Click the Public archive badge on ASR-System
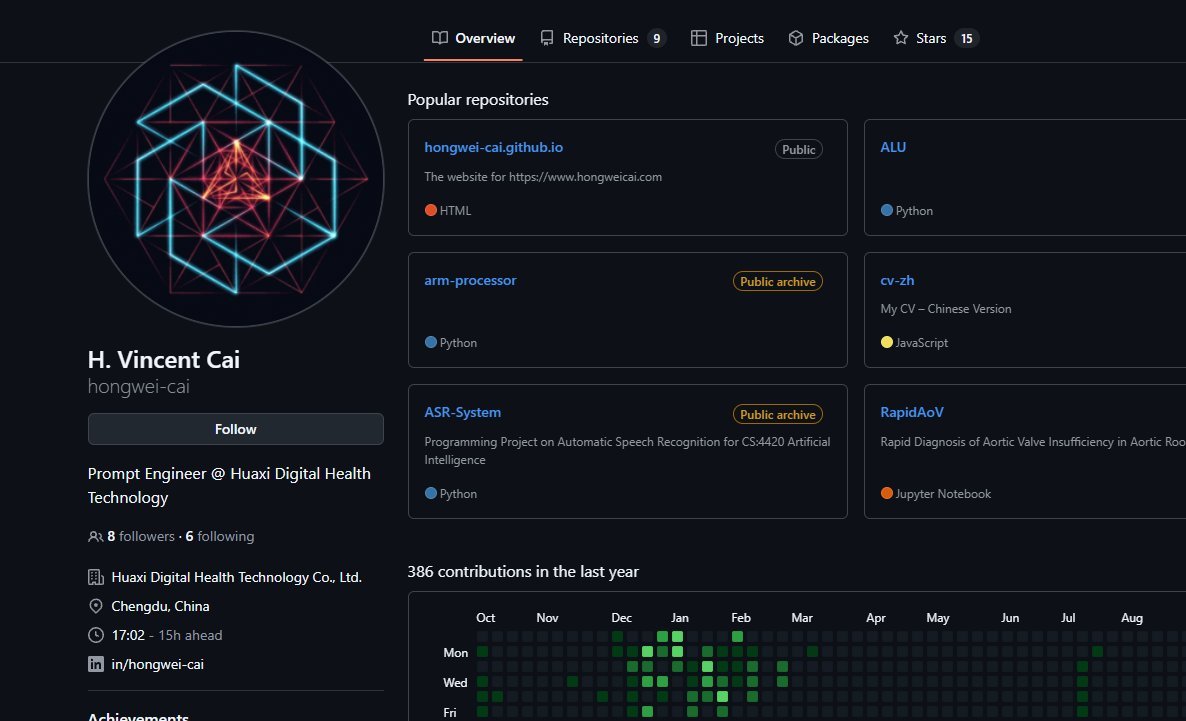Screen dimensions: 1186x721 tap(778, 415)
